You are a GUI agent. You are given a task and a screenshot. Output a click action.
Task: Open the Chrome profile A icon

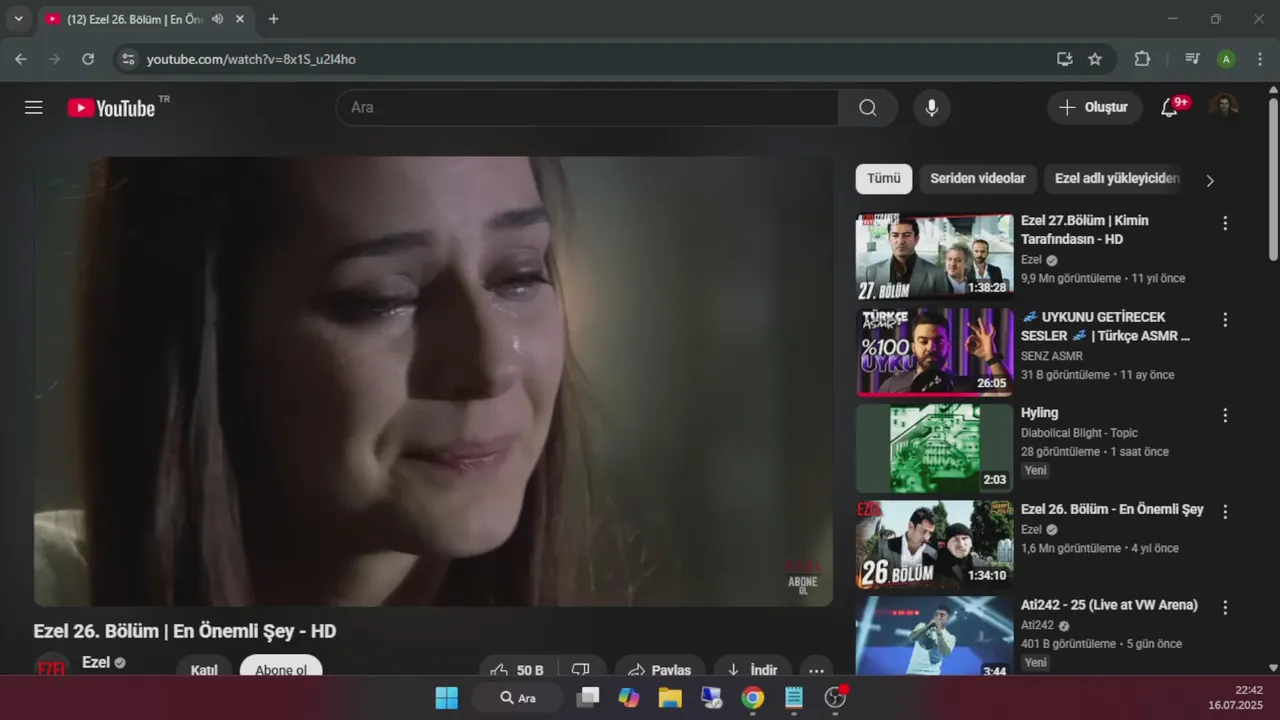tap(1226, 59)
